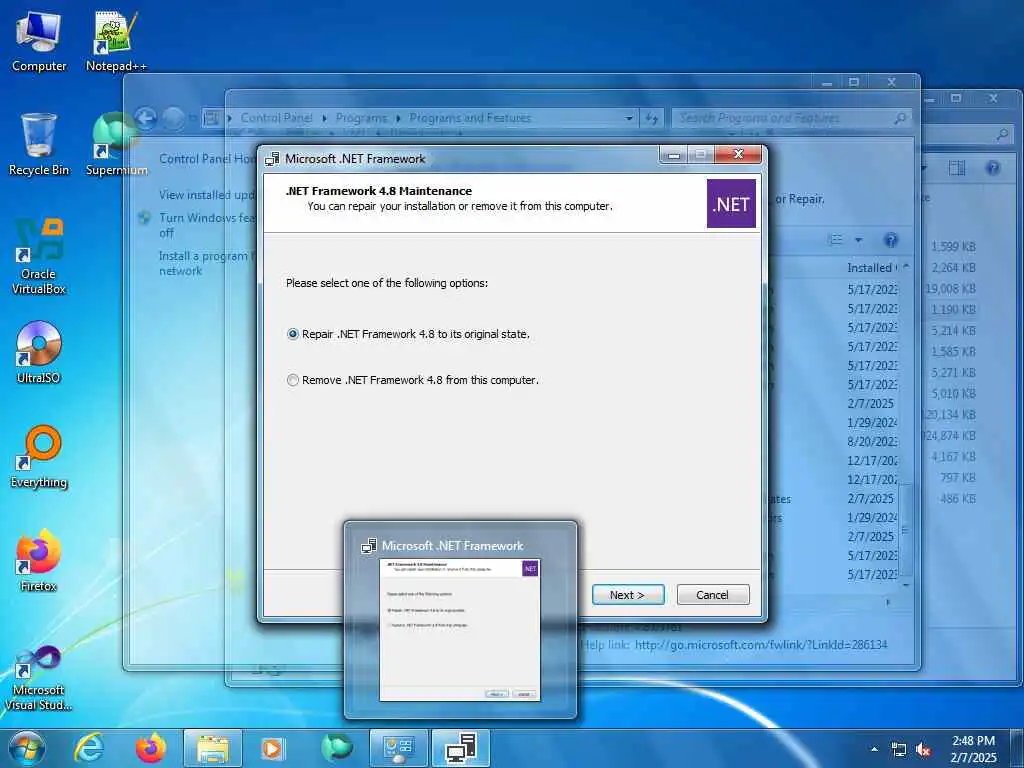The image size is (1024, 768).
Task: Open Windows Media Player from the taskbar
Action: point(272,748)
